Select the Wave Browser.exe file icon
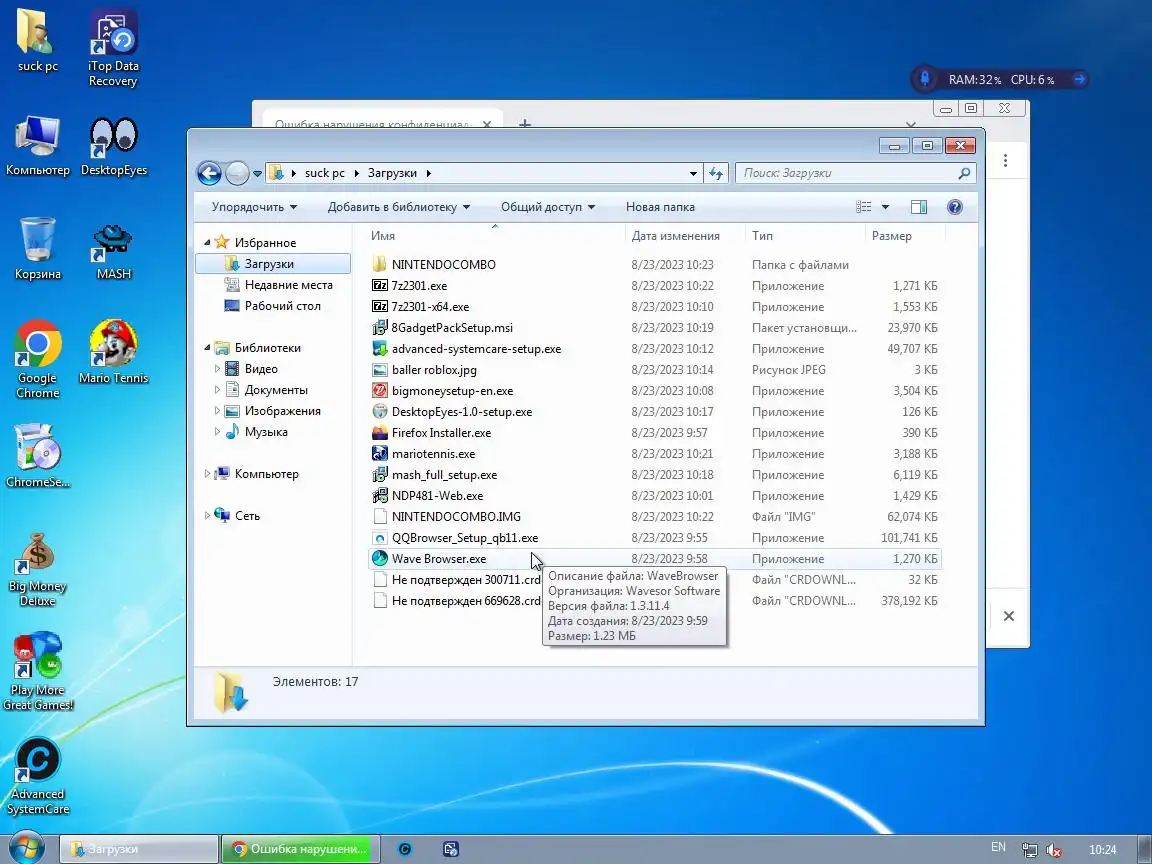Screen dimensions: 1152x864 [x=380, y=558]
